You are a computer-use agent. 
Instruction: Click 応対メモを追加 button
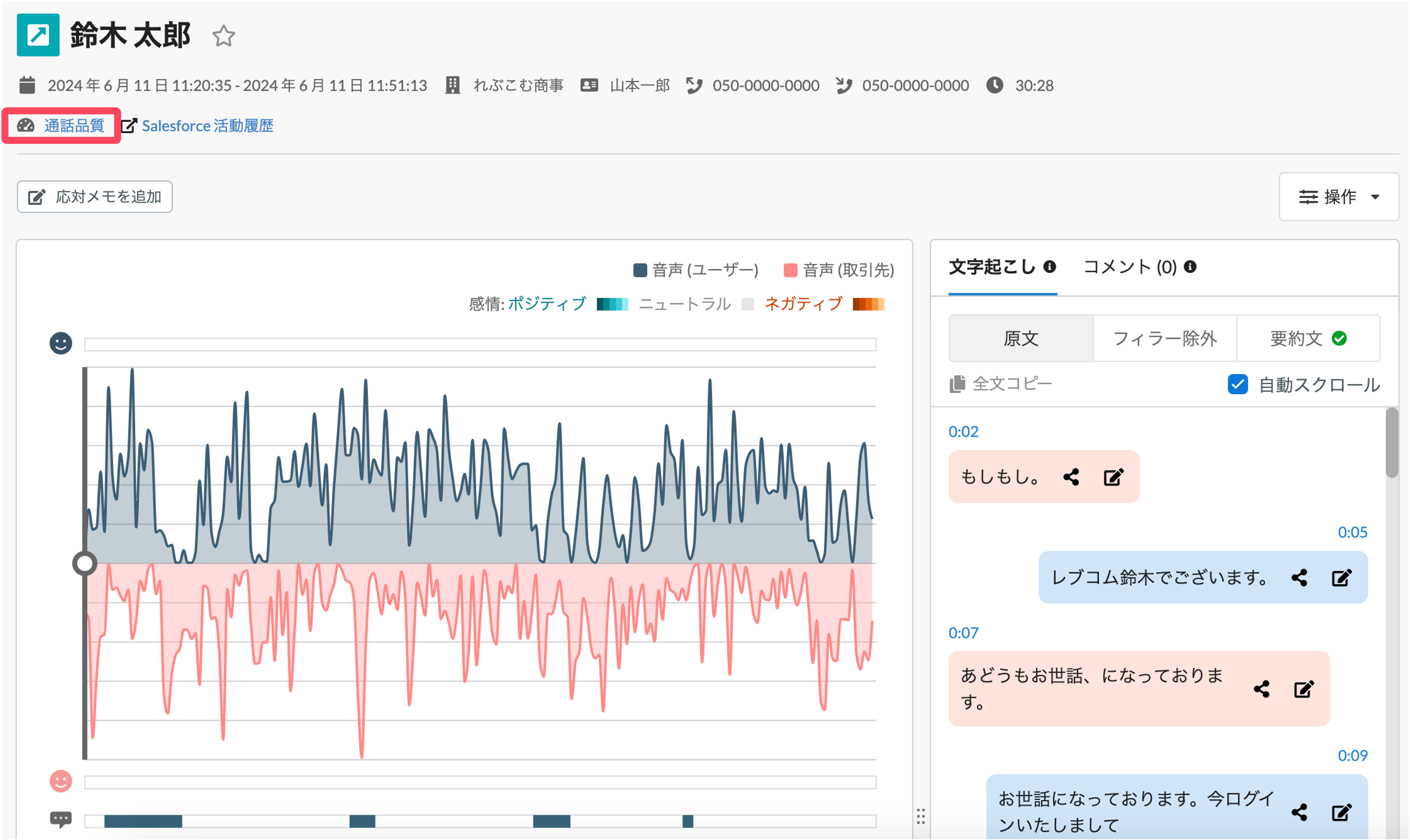[x=95, y=197]
